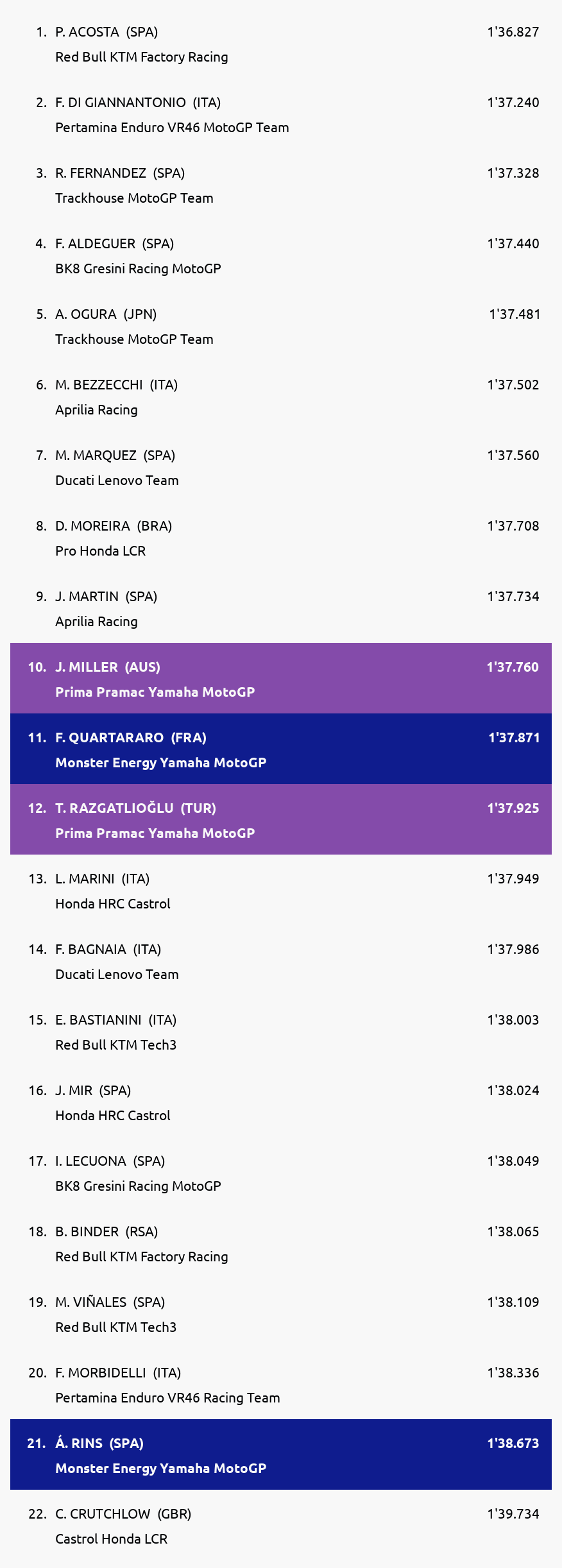Click Trackhouse MotoGP Team under R. FERNANDEZ

click(134, 198)
